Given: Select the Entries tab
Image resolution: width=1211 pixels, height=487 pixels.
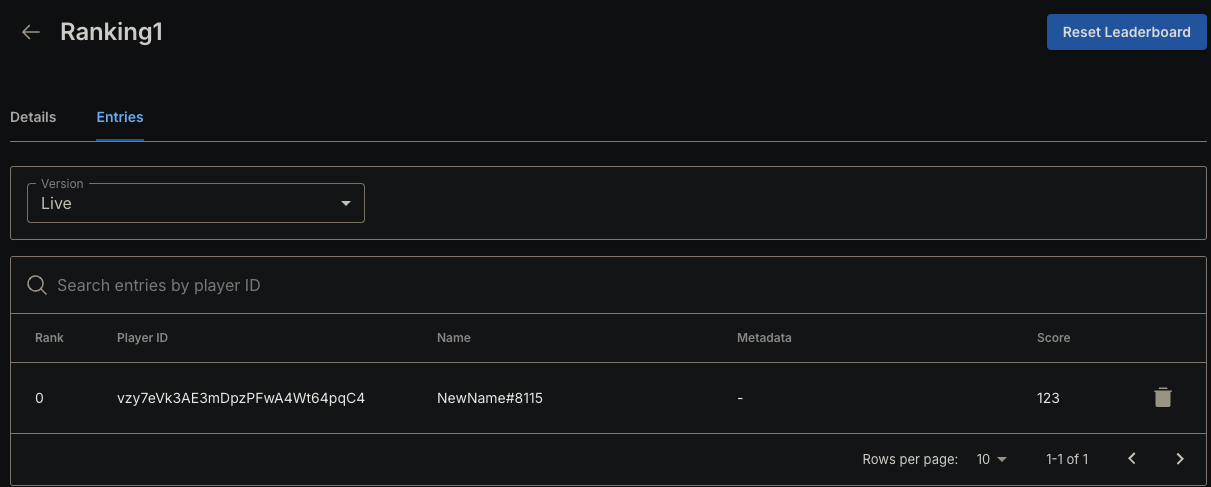Looking at the screenshot, I should click(120, 117).
